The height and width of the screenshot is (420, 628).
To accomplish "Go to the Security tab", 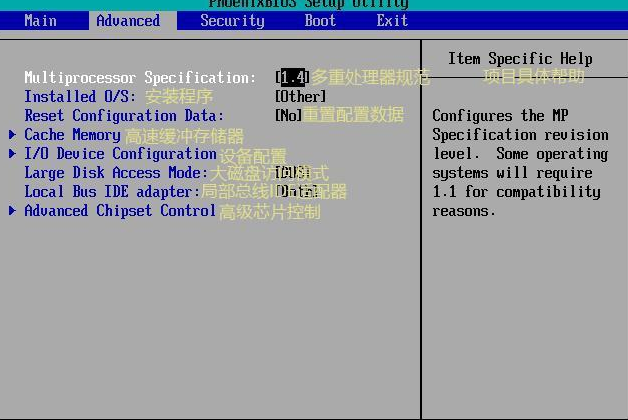I will tap(232, 20).
